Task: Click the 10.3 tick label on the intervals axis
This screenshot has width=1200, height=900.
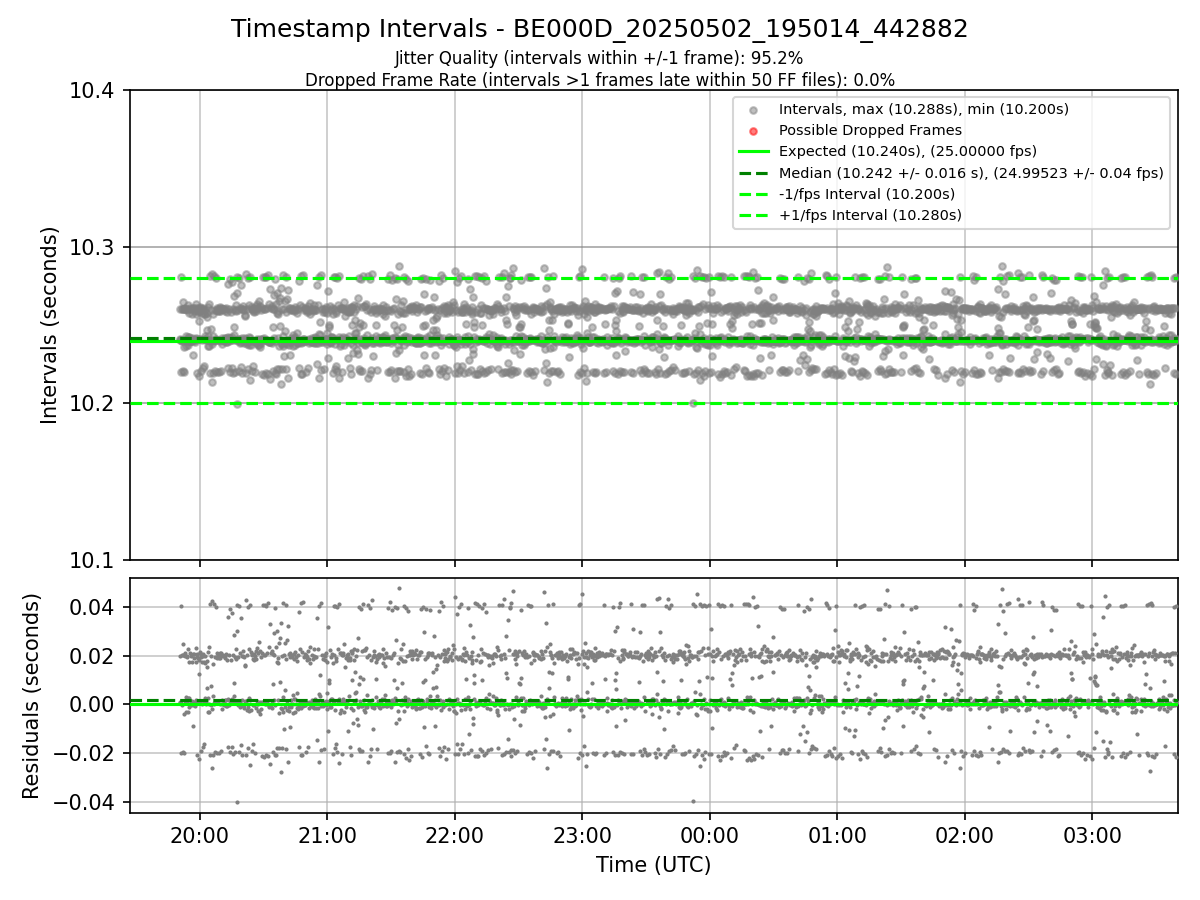Action: pyautogui.click(x=94, y=247)
